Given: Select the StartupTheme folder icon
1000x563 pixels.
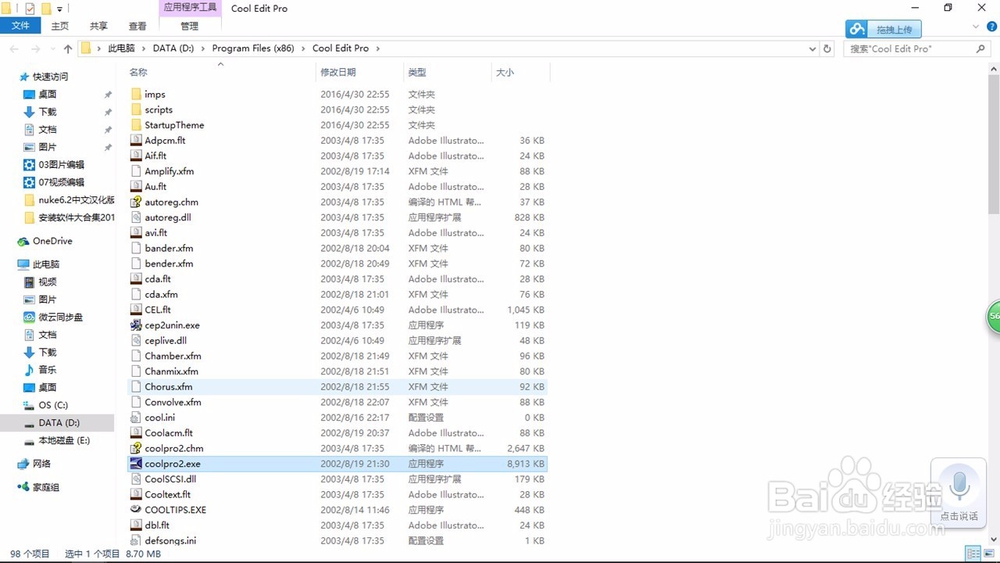Looking at the screenshot, I should pos(136,125).
